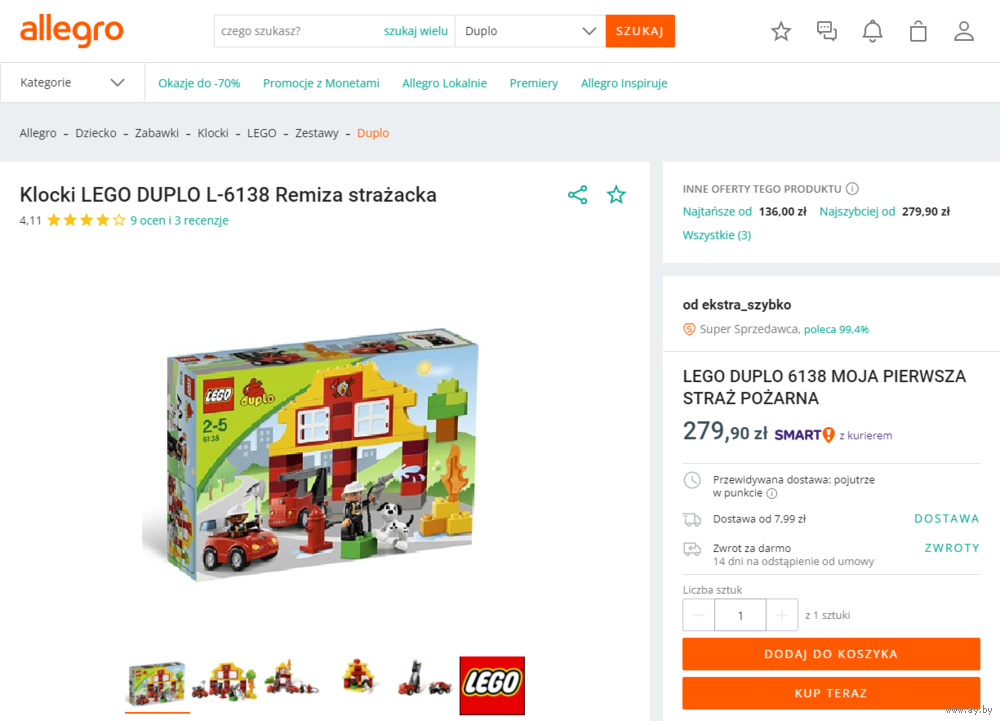
Task: Select the LEGO logo thumbnail
Action: pos(492,685)
